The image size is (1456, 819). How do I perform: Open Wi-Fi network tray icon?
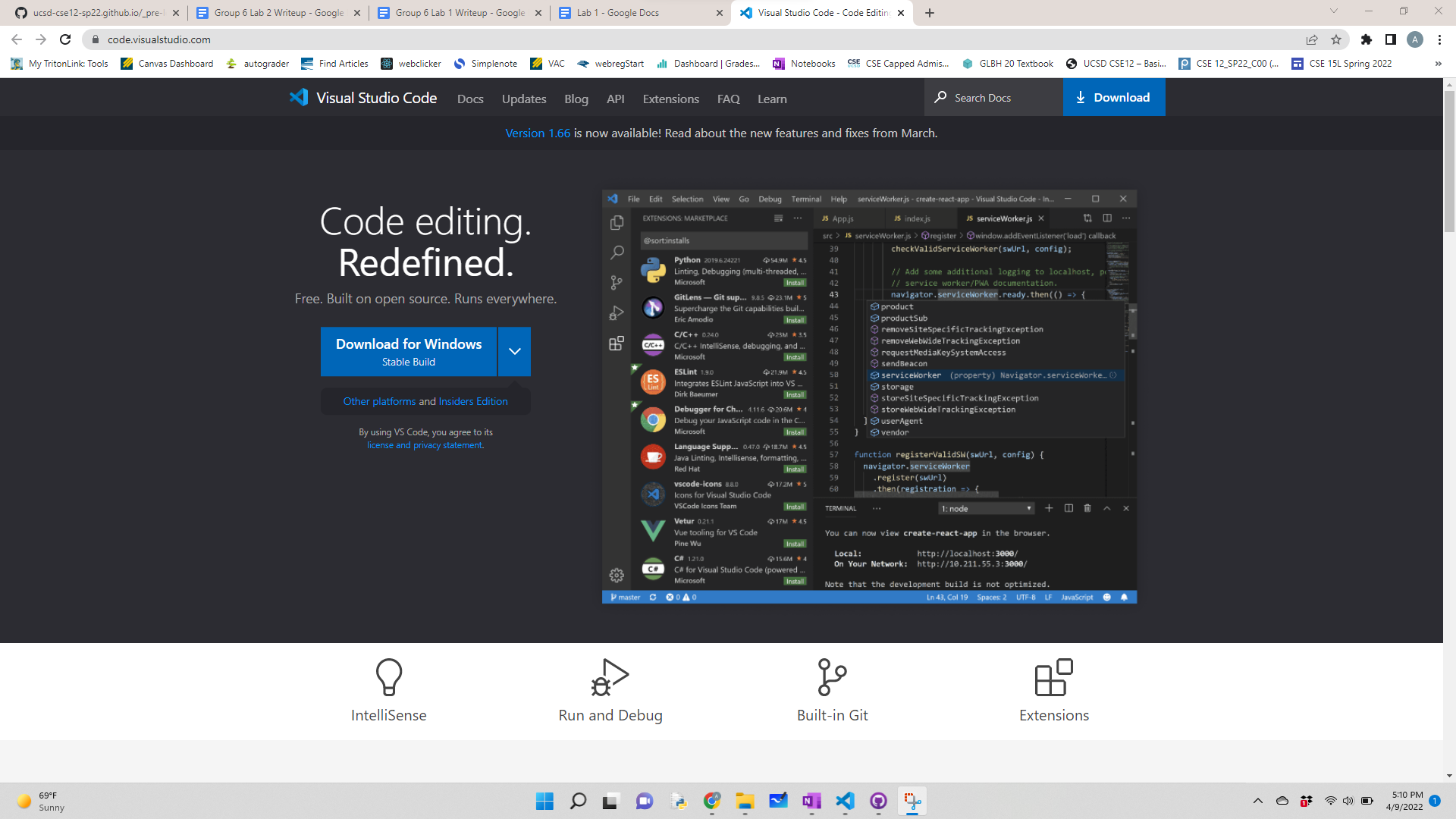(x=1330, y=801)
